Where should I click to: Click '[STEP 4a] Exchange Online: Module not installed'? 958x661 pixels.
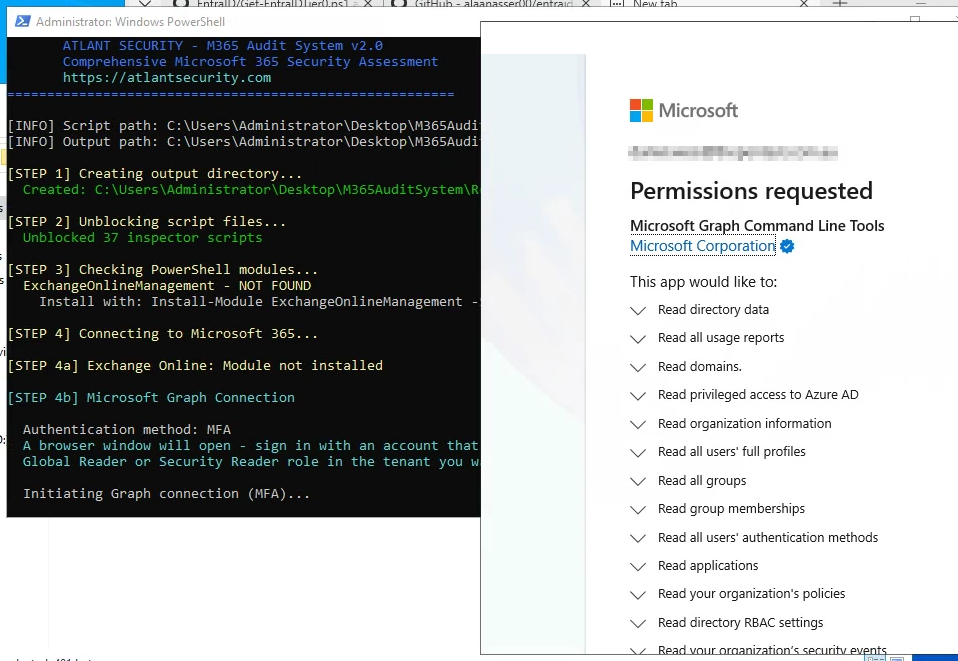tap(195, 365)
